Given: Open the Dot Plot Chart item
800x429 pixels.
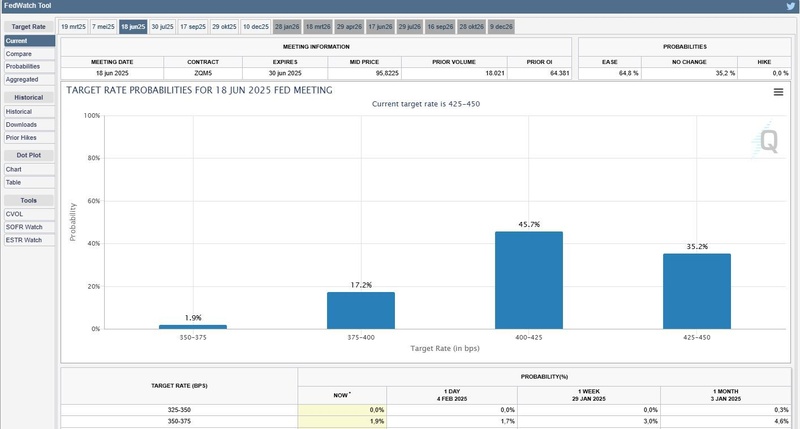Looking at the screenshot, I should [x=30, y=169].
